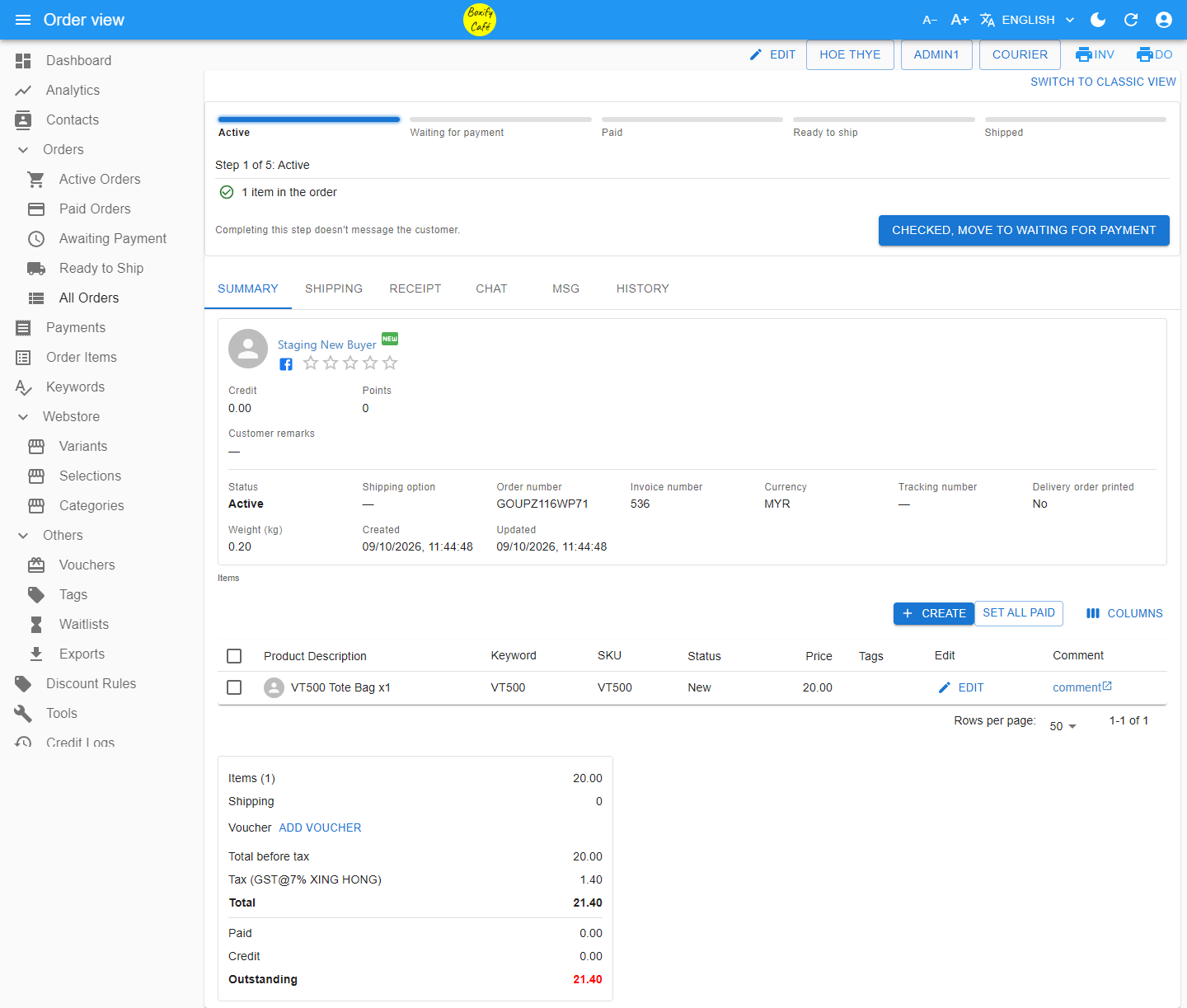Check the VT500 Tote Bag row checkbox
Viewport: 1187px width, 1008px height.
[x=234, y=687]
